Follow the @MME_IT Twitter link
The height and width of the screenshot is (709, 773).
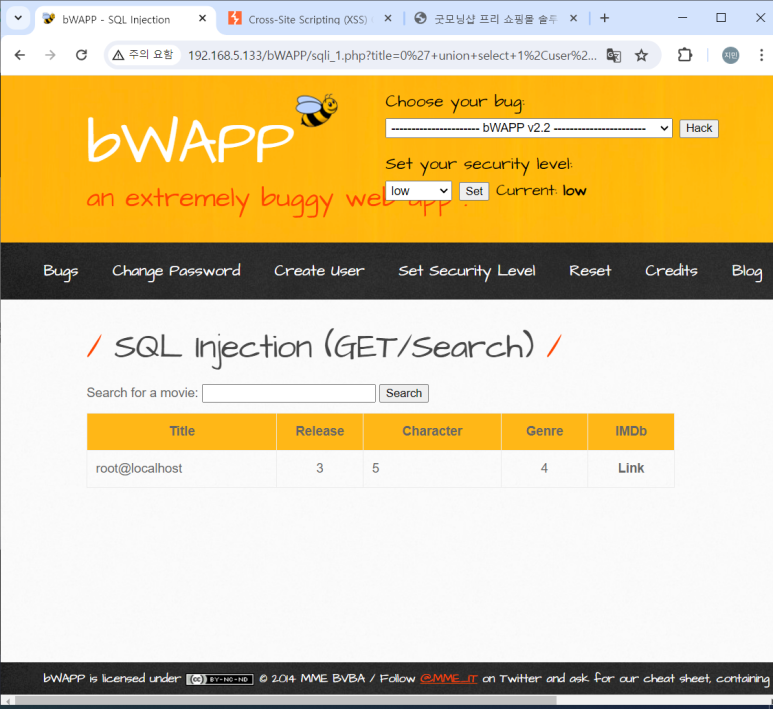(x=449, y=679)
